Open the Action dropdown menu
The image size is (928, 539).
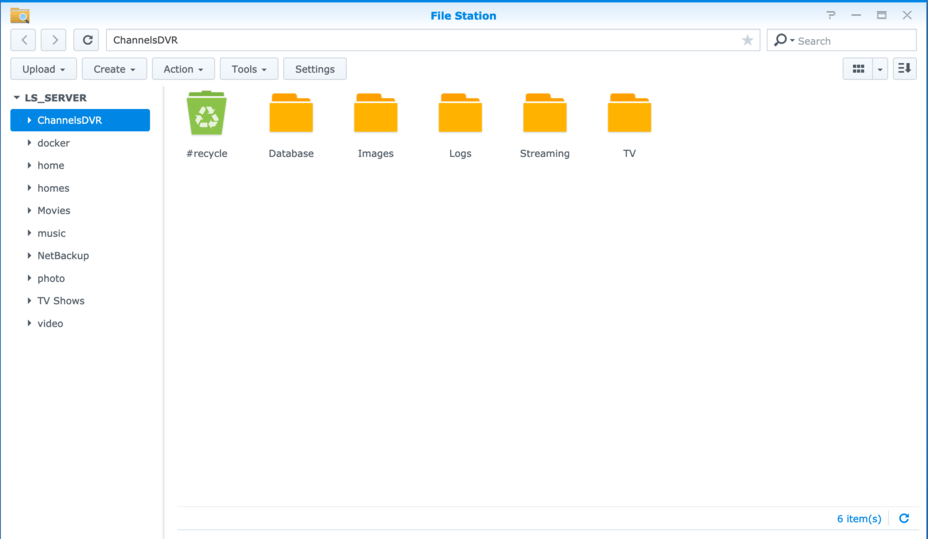pyautogui.click(x=183, y=69)
